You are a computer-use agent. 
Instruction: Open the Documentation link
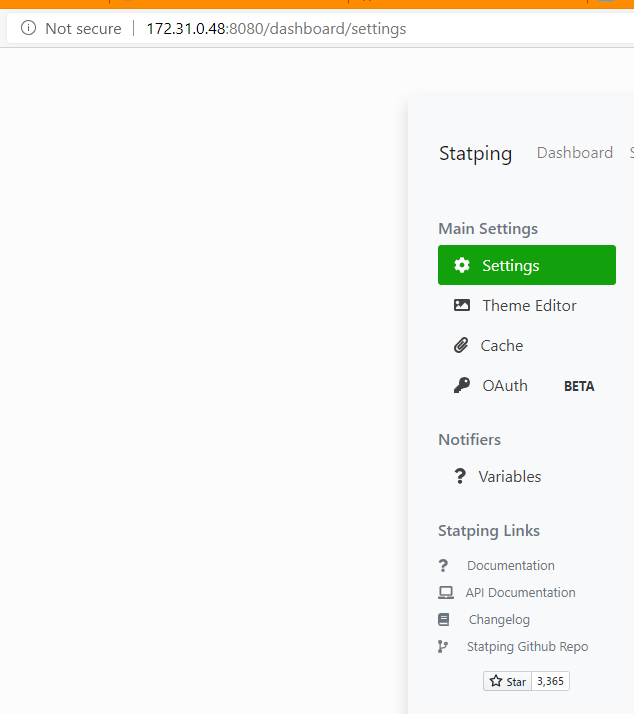(x=511, y=566)
